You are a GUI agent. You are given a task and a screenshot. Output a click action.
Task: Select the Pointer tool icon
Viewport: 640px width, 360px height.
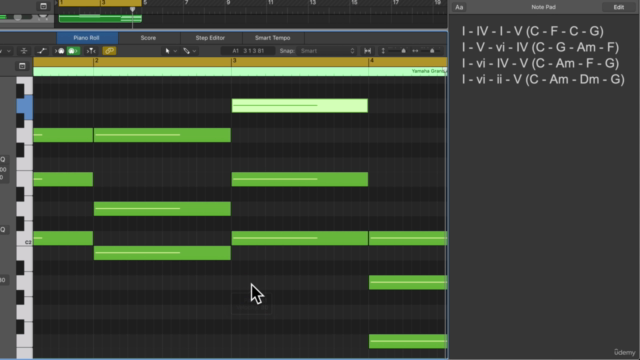167,51
